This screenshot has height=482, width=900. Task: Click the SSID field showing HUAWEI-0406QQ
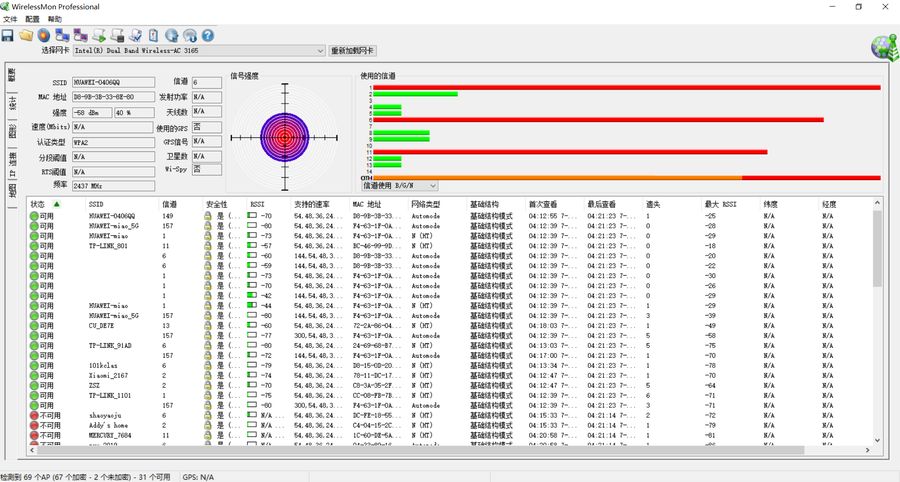[x=113, y=82]
